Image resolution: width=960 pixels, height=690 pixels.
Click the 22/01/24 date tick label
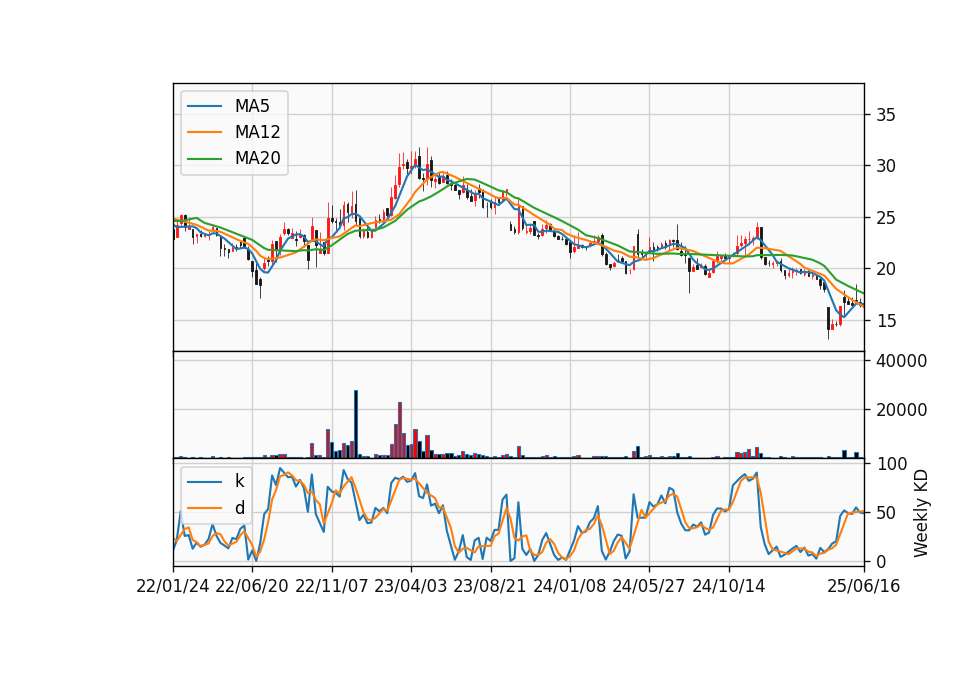[173, 587]
